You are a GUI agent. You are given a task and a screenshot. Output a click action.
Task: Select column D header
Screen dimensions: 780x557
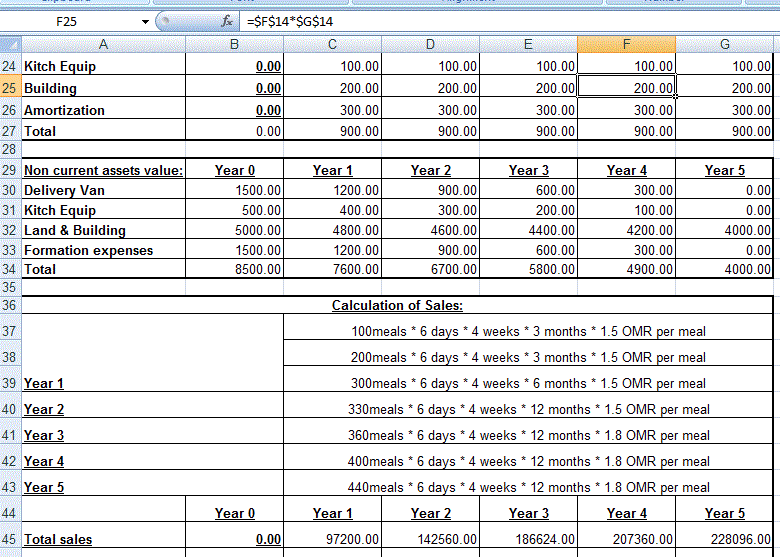coord(430,45)
